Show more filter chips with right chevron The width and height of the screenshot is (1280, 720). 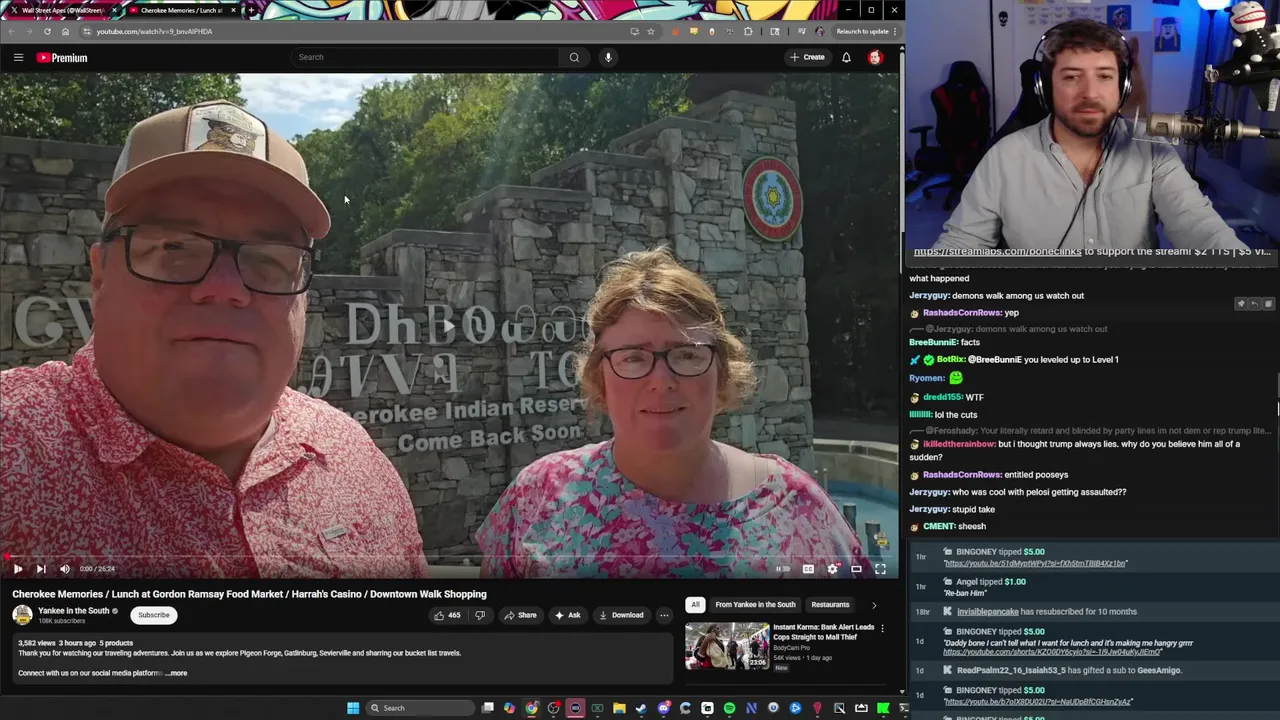pos(874,604)
